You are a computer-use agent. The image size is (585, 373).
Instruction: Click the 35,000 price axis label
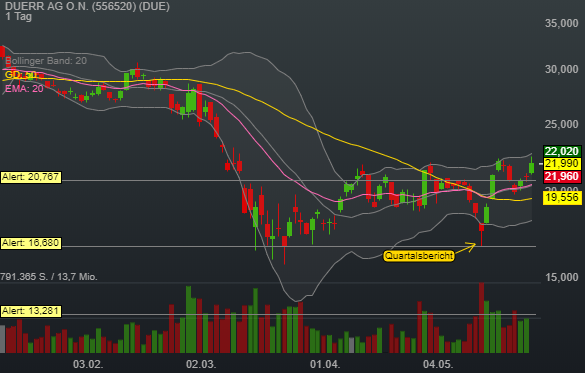(561, 23)
